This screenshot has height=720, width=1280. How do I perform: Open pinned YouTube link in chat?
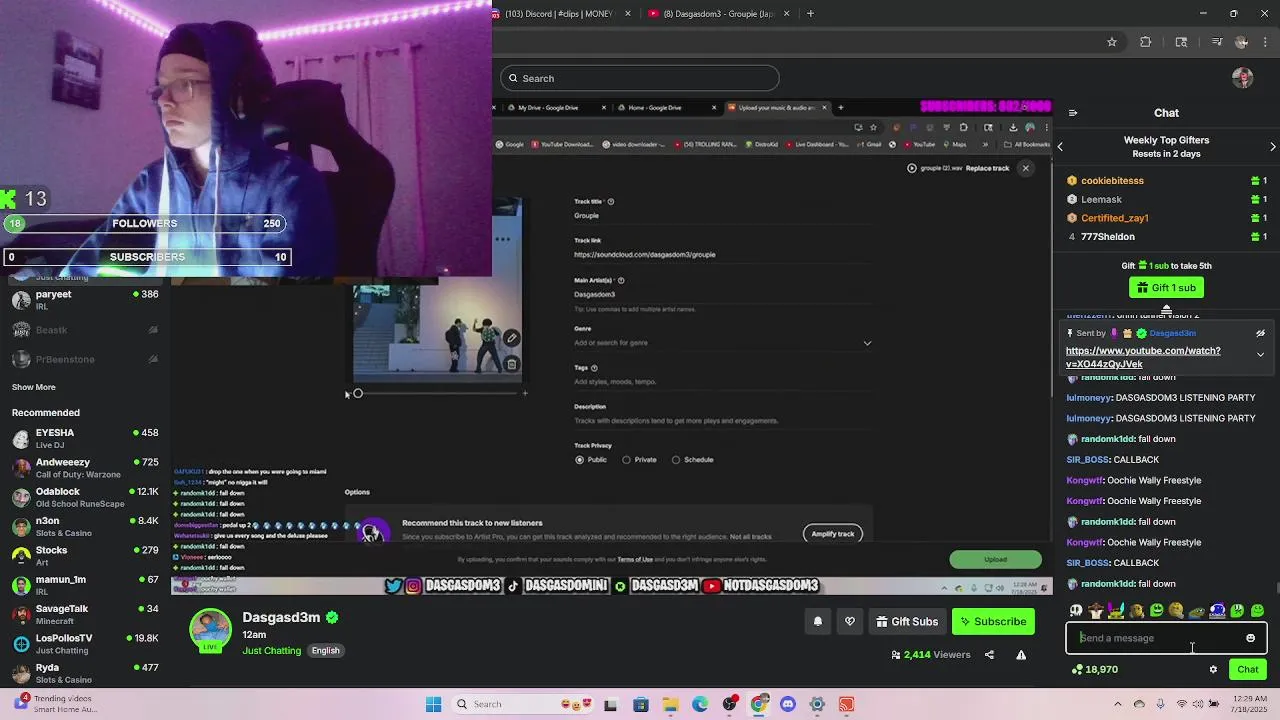pos(1143,358)
